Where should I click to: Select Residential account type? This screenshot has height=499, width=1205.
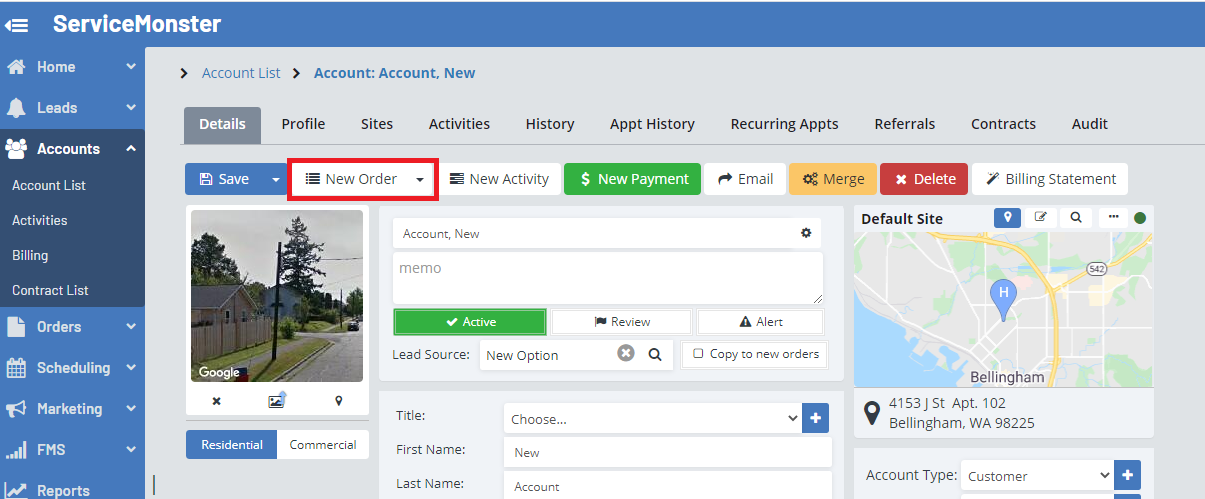click(232, 445)
